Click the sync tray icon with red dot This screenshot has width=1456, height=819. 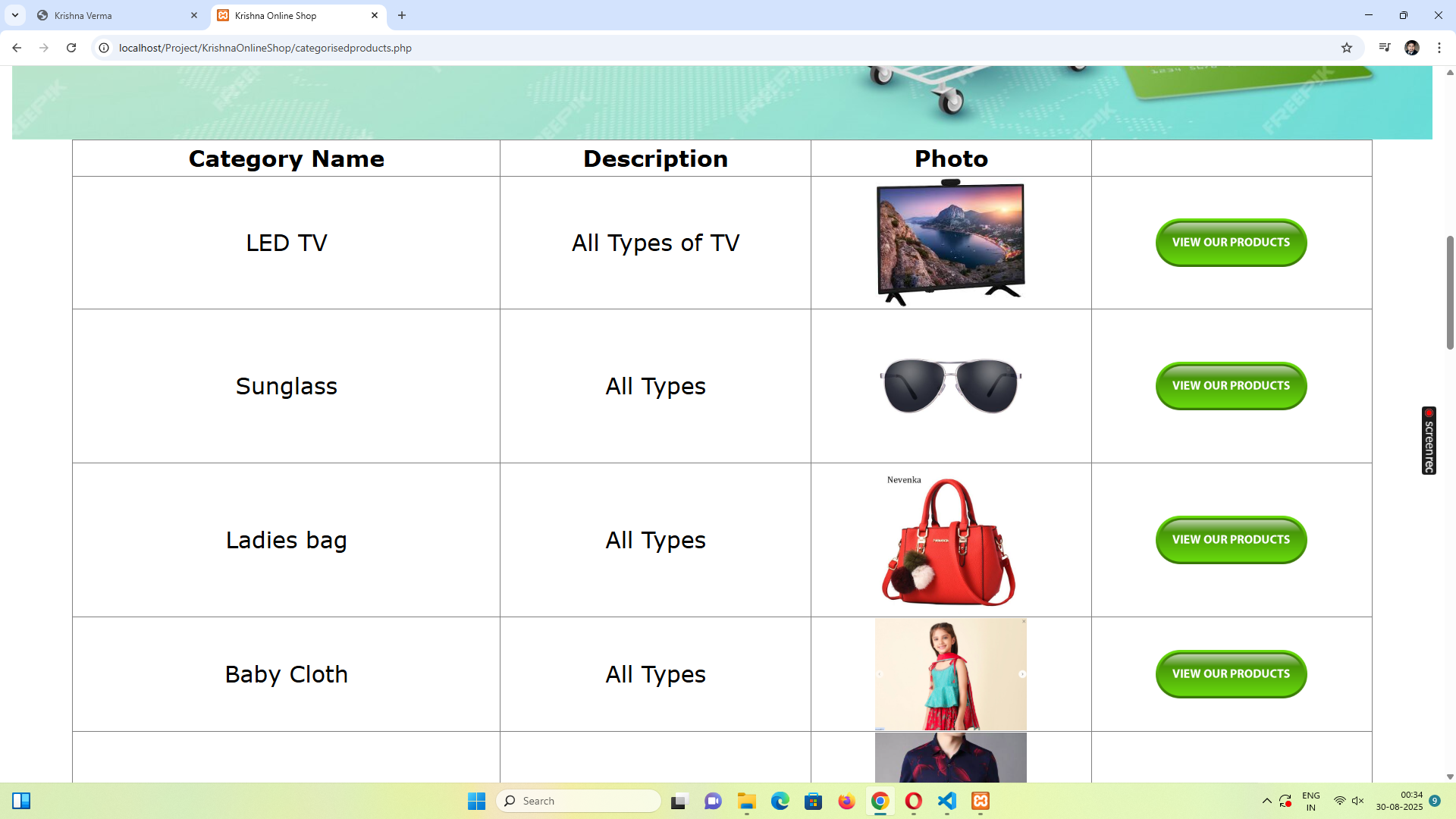click(x=1285, y=801)
